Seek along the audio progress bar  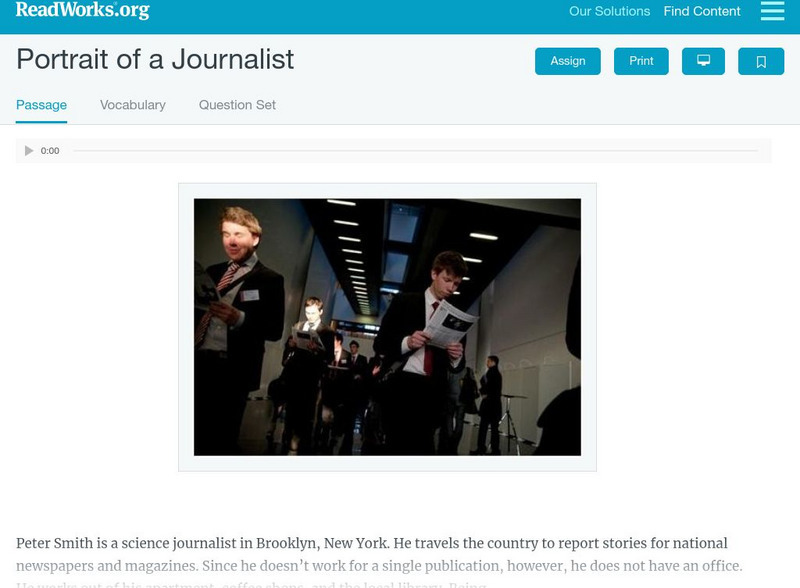click(x=415, y=151)
